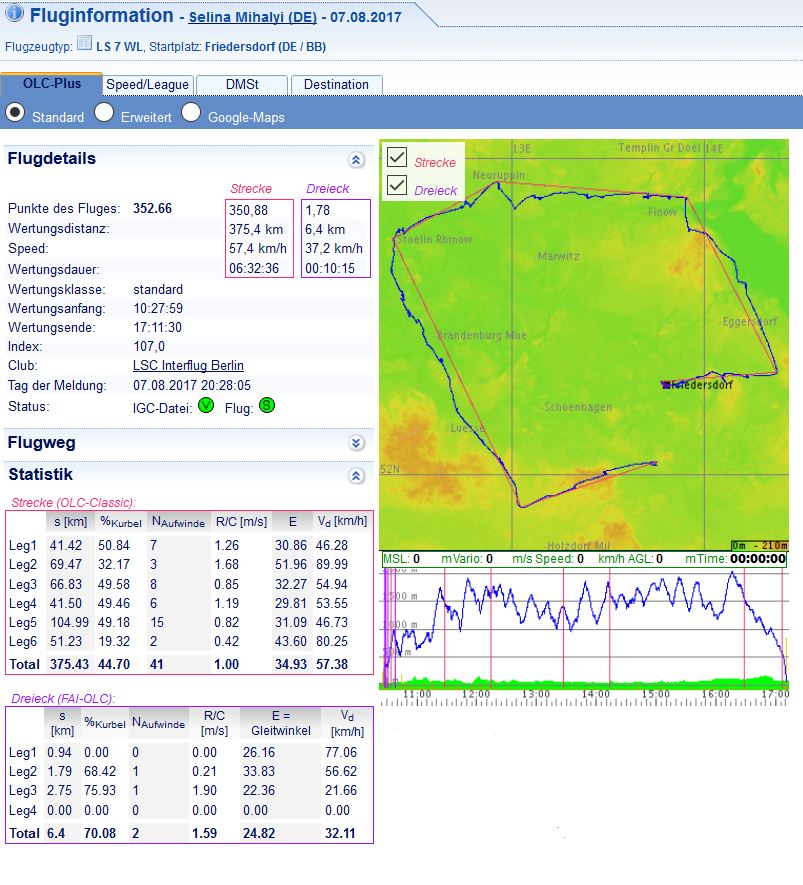The width and height of the screenshot is (803, 885).
Task: Click the Friedersdorf start marker on map
Action: (x=666, y=384)
